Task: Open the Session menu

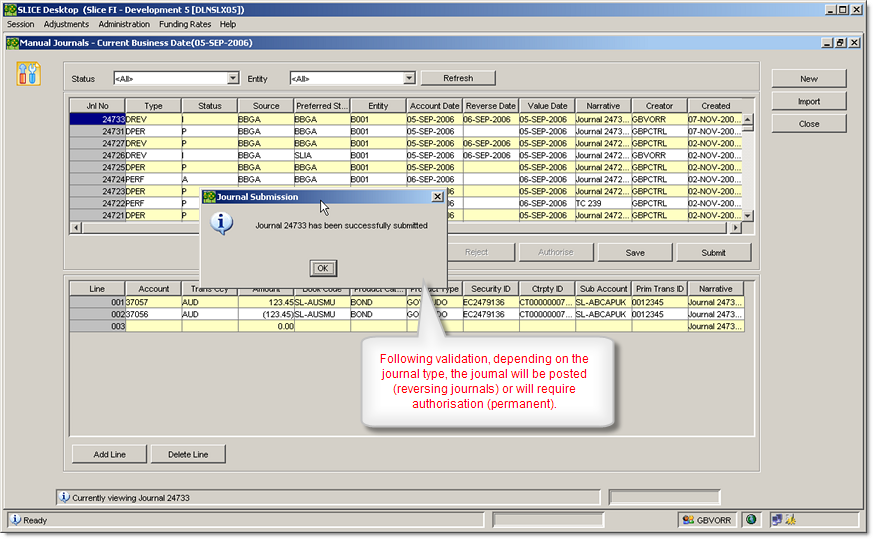Action: (20, 24)
